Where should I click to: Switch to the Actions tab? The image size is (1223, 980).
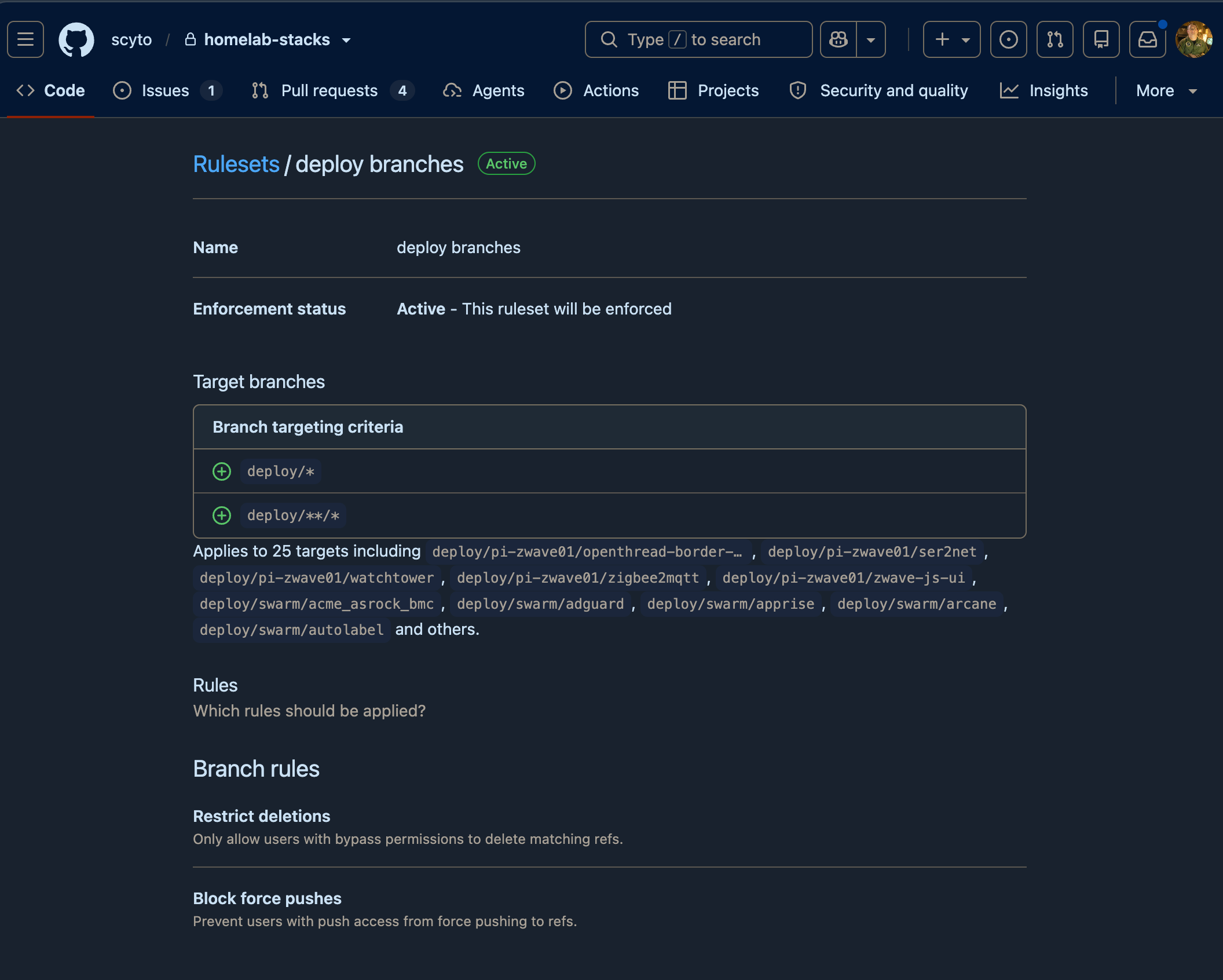(x=596, y=90)
